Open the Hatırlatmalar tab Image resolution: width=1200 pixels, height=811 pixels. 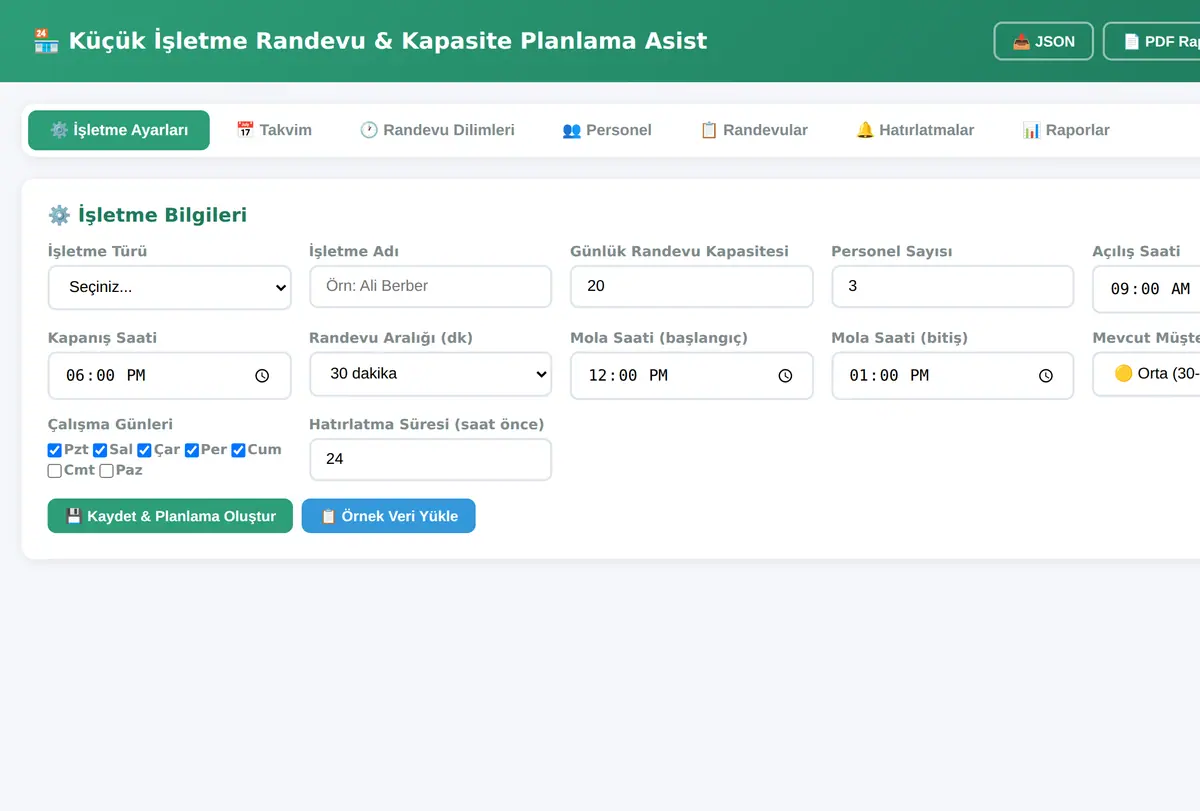(x=915, y=130)
